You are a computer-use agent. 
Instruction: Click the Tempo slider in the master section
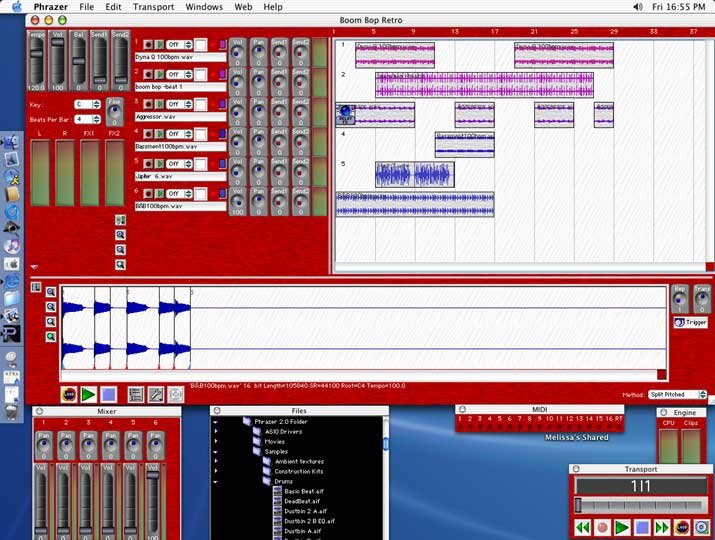pos(36,61)
